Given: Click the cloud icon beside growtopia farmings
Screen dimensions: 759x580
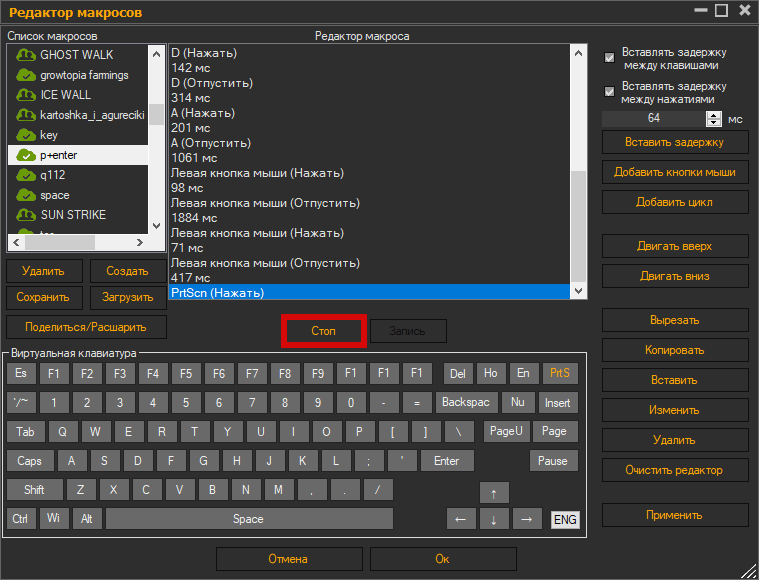Looking at the screenshot, I should click(26, 75).
